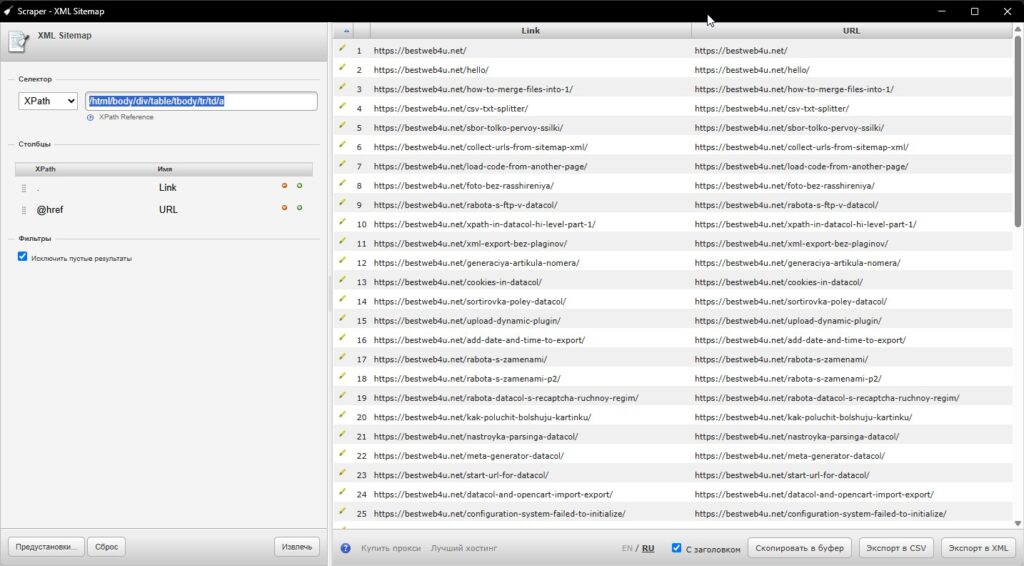Click the results vertical scrollbar thumb
The image size is (1024, 566).
click(1017, 132)
